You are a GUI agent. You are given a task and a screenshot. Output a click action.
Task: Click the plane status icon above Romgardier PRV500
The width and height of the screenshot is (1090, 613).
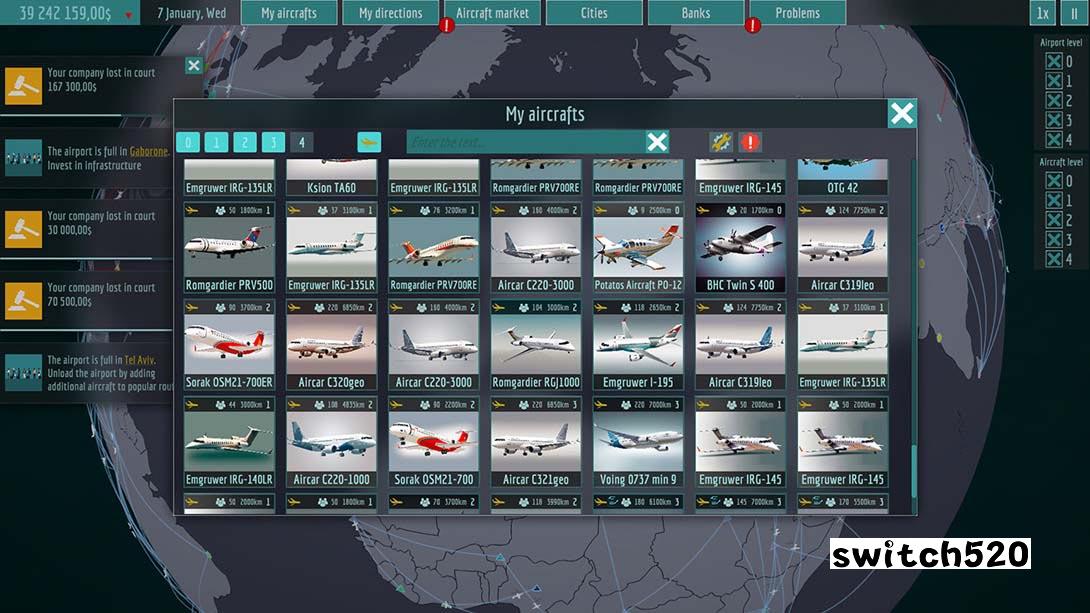tap(193, 210)
